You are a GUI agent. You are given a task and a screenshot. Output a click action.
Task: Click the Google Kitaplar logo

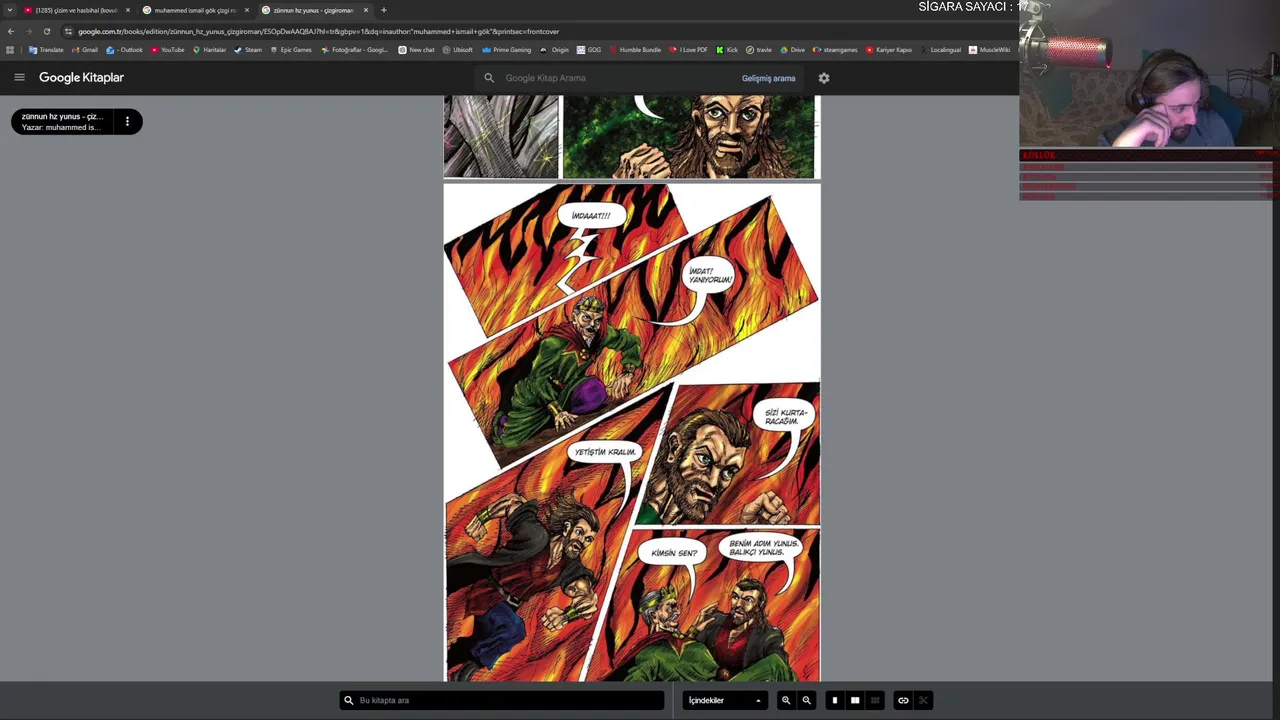pos(81,78)
